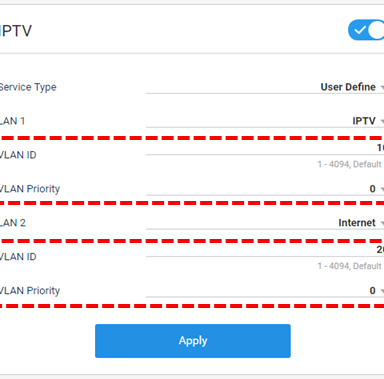Click the 1 - 4094 hint under LAN 2
Viewport: 384px width, 379px height.
pos(350,266)
